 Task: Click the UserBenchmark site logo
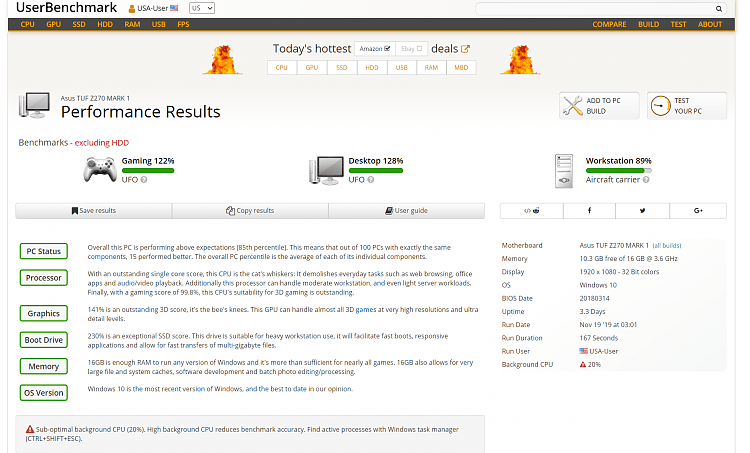pyautogui.click(x=66, y=8)
